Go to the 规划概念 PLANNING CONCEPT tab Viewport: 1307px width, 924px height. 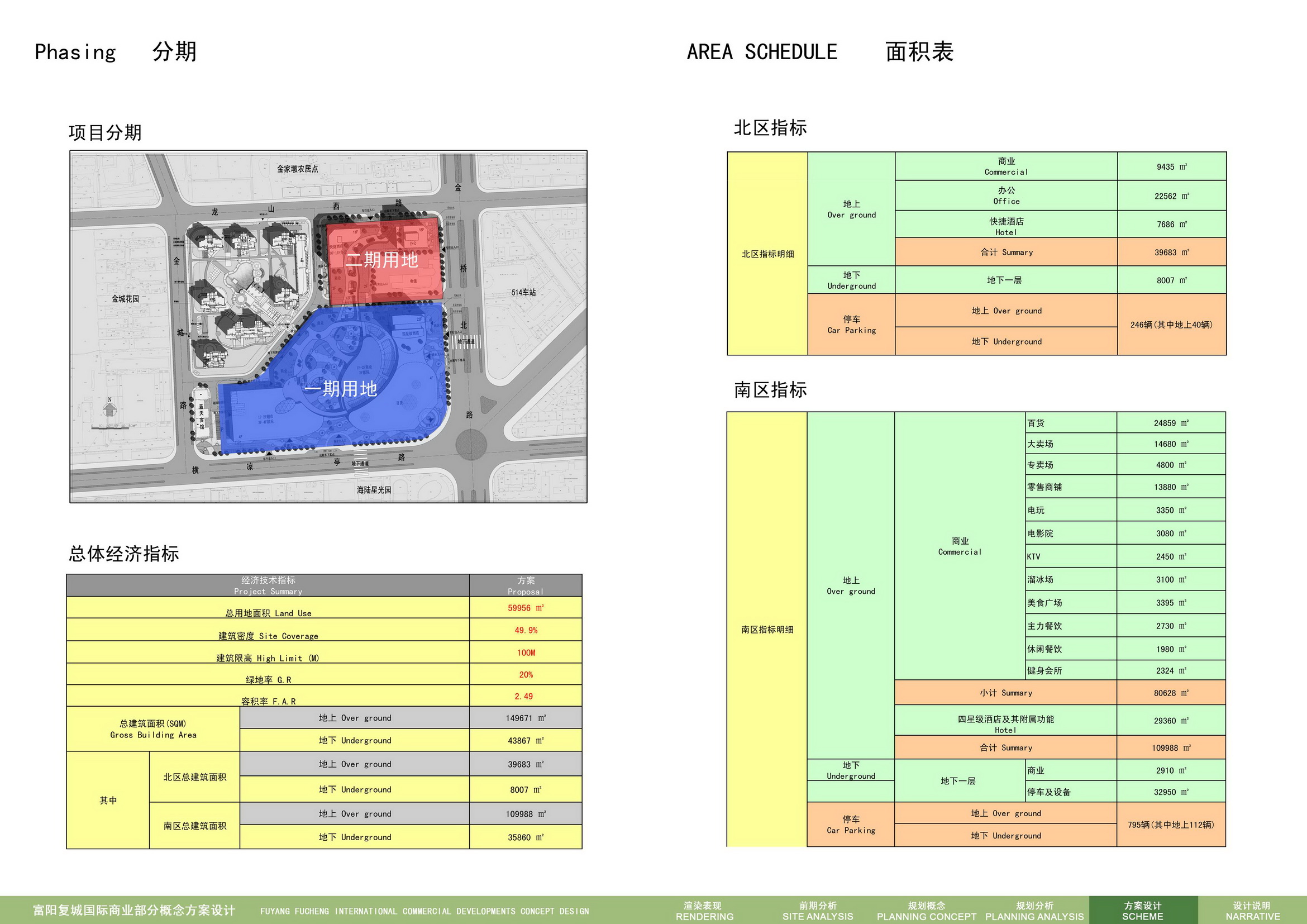(x=926, y=911)
